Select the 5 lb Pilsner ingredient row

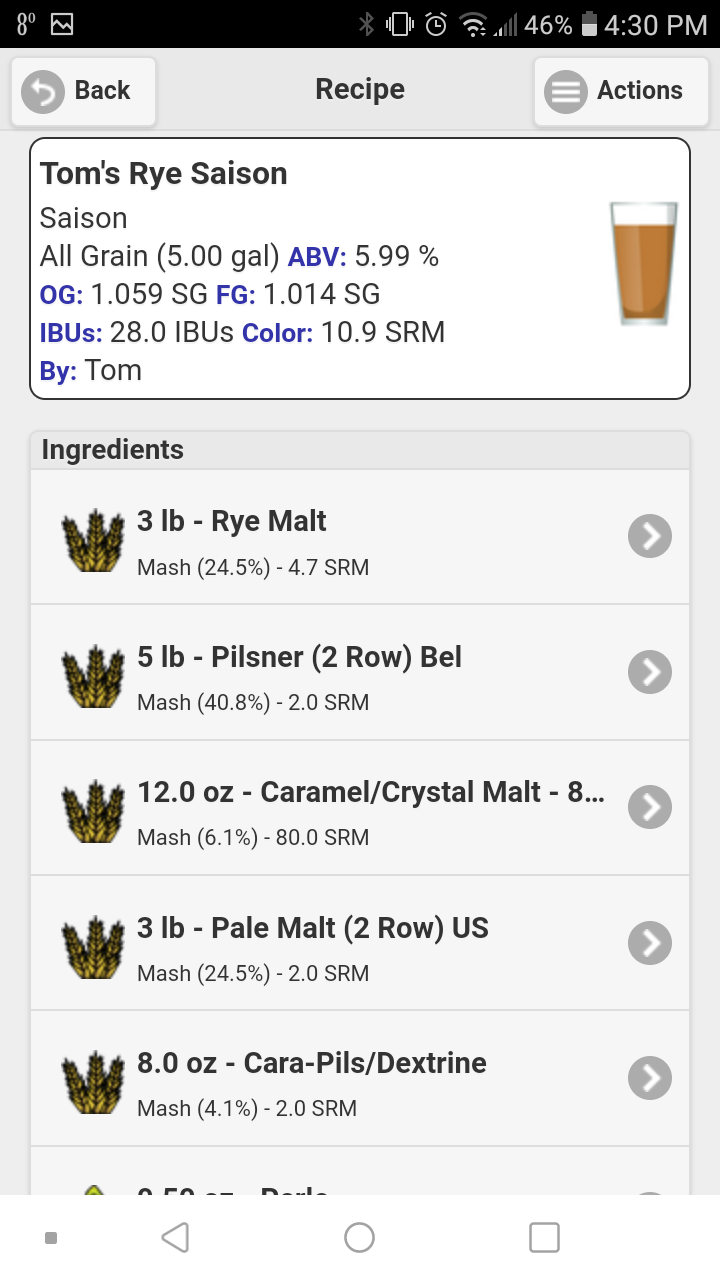click(x=360, y=672)
